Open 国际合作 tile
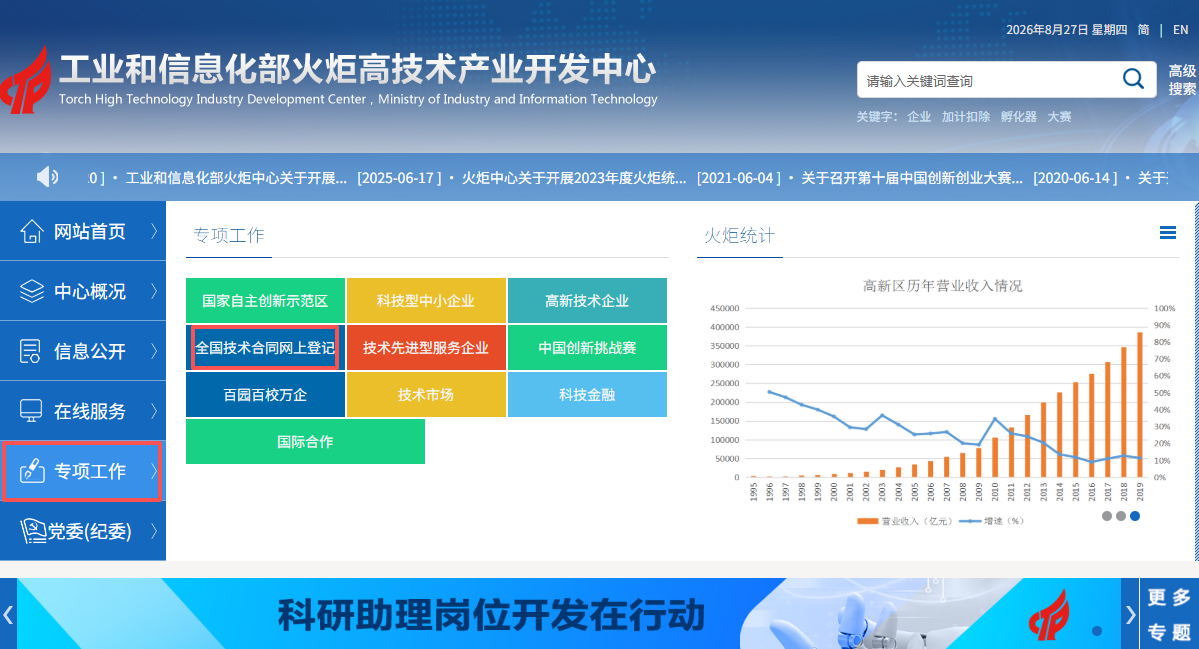The width and height of the screenshot is (1199, 649). [305, 441]
